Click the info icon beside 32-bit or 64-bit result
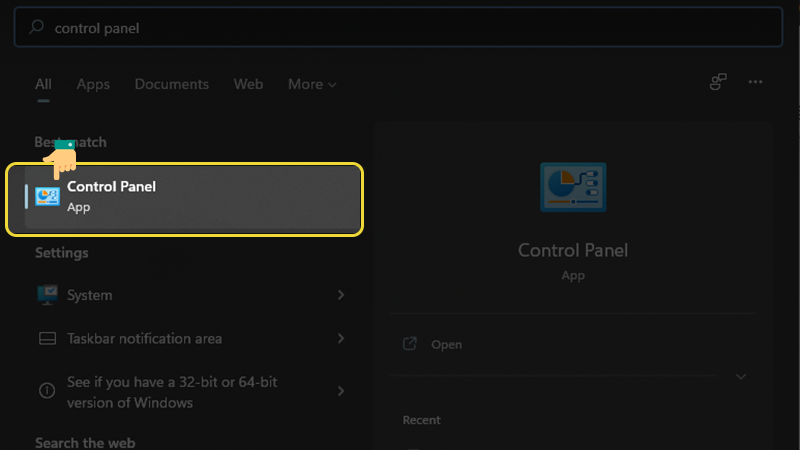This screenshot has width=800, height=450. (47, 392)
